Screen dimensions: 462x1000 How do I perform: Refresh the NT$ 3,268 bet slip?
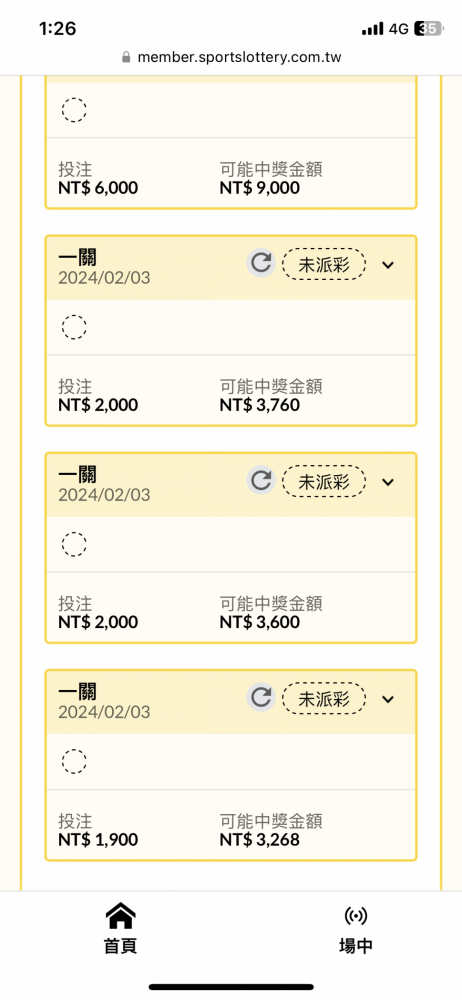[261, 697]
